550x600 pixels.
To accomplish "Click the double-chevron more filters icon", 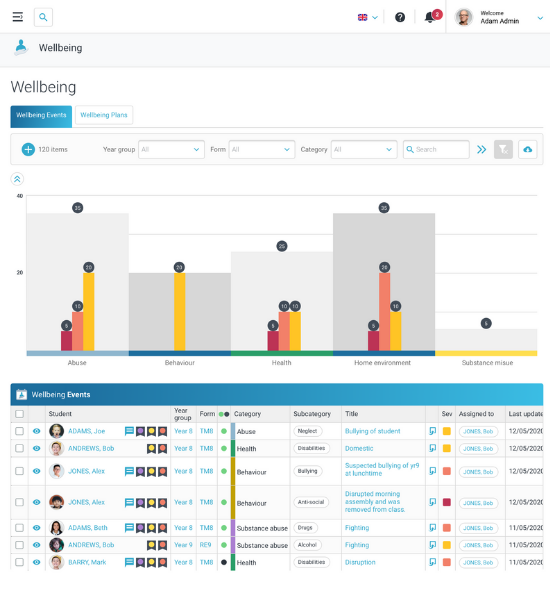I will (x=481, y=149).
